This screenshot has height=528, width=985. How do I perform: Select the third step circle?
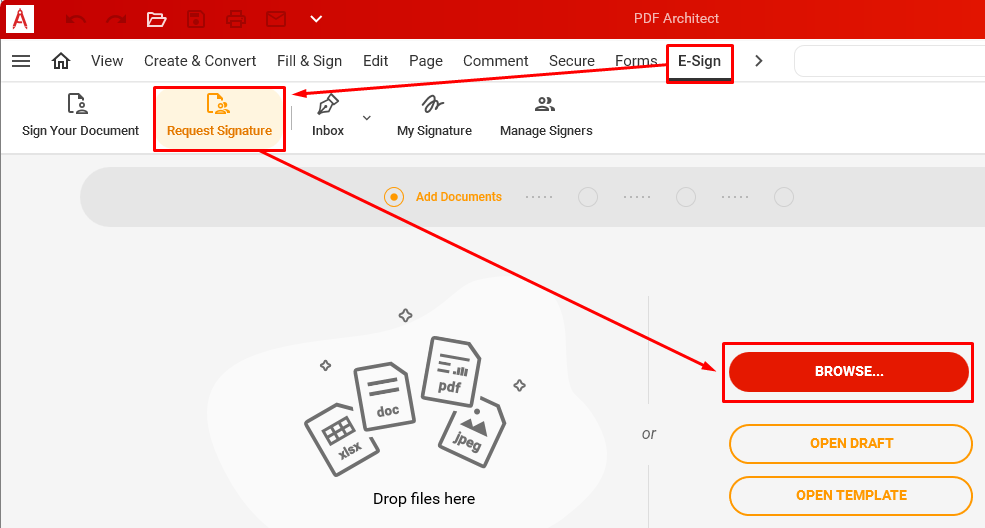pyautogui.click(x=686, y=197)
